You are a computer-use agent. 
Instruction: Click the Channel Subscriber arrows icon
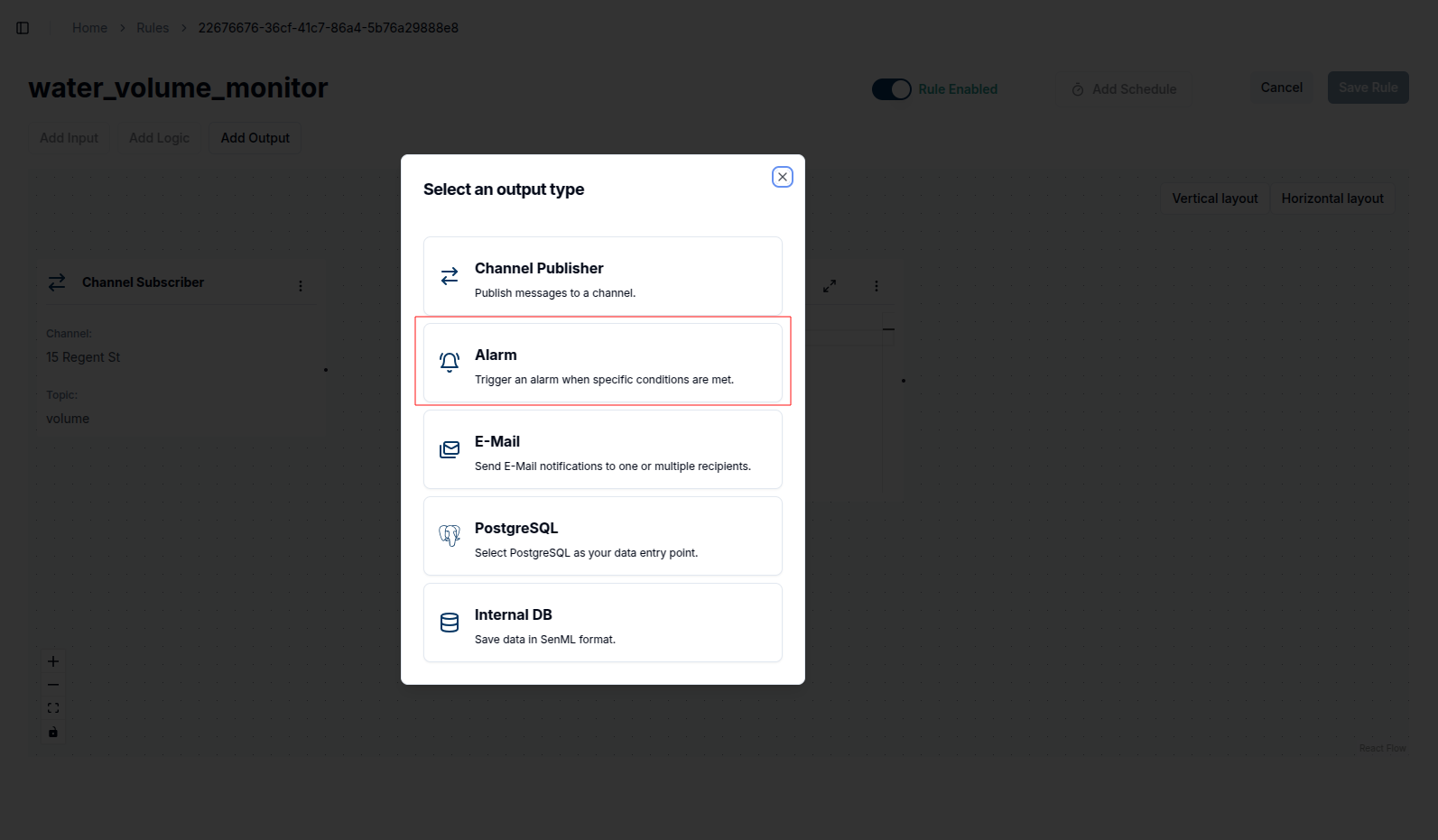pyautogui.click(x=57, y=282)
